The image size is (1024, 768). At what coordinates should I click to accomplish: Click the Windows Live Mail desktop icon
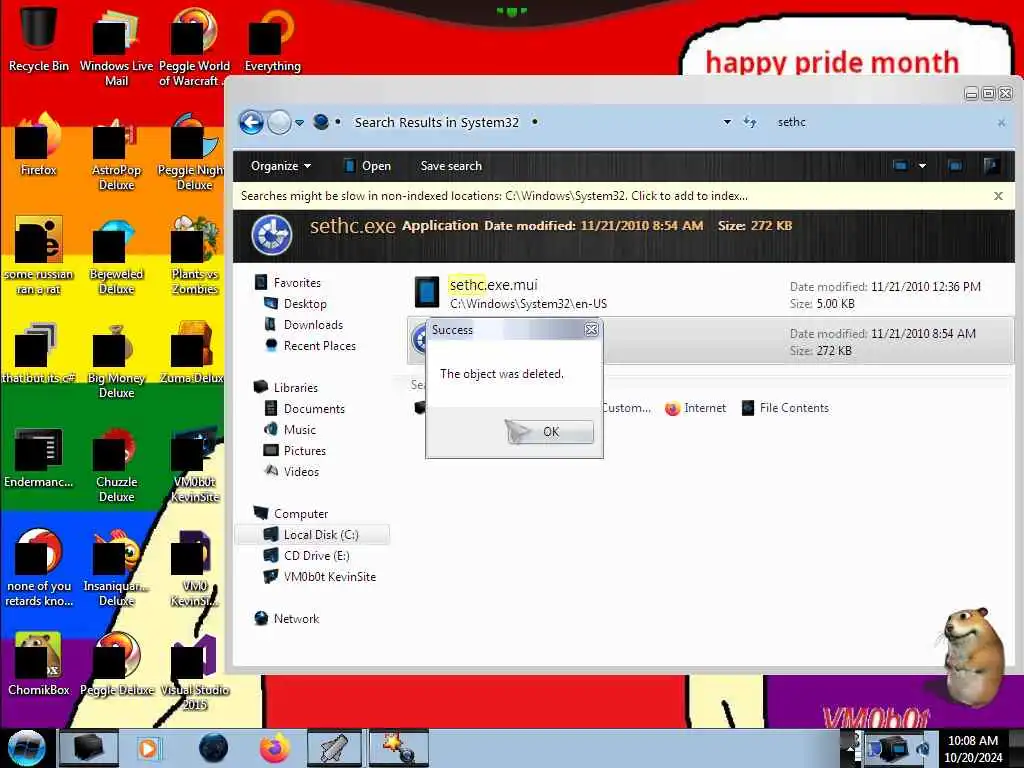(x=116, y=47)
